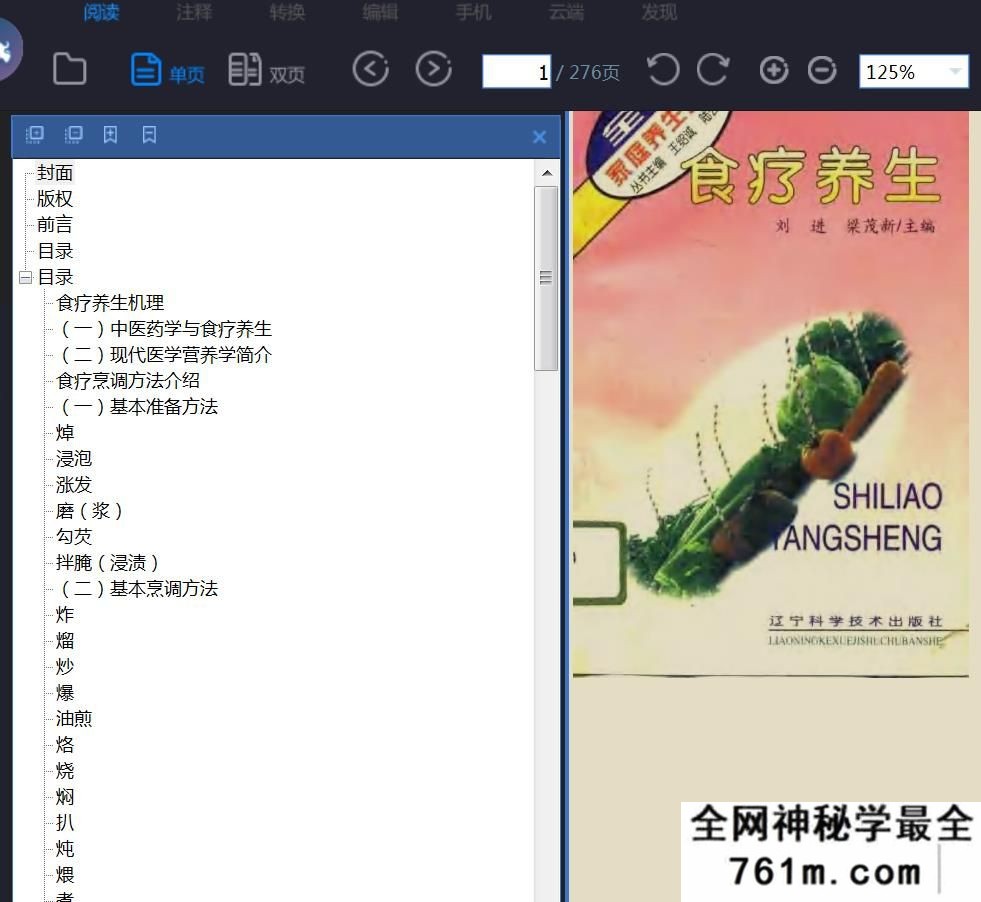Open the 手机 tab
Image resolution: width=981 pixels, height=902 pixels.
point(474,12)
